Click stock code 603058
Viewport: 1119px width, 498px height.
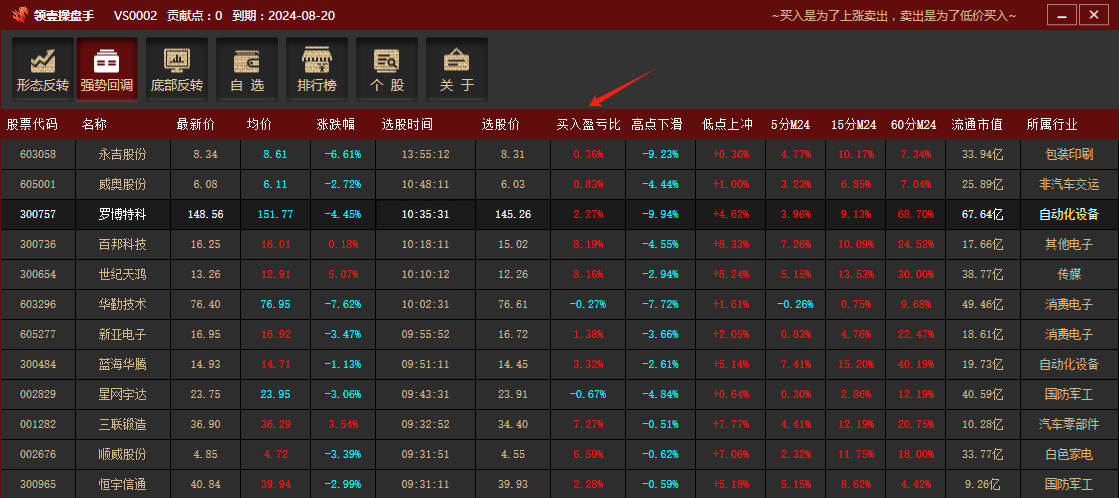pos(38,154)
